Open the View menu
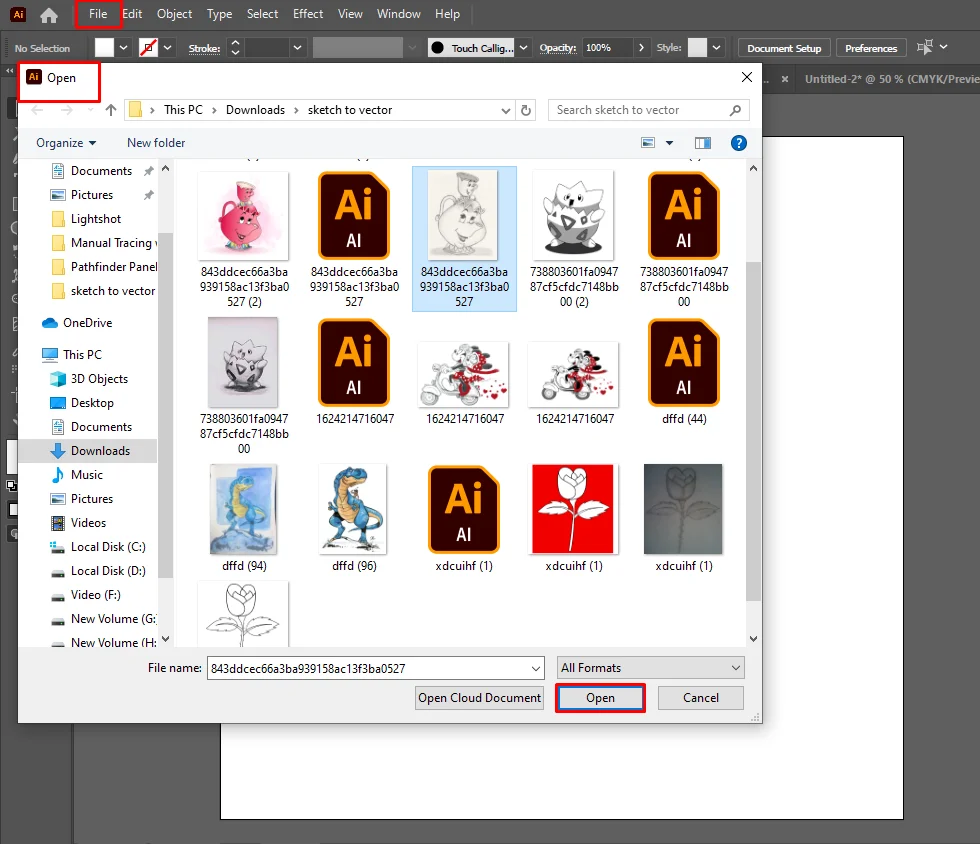980x844 pixels. pos(350,14)
